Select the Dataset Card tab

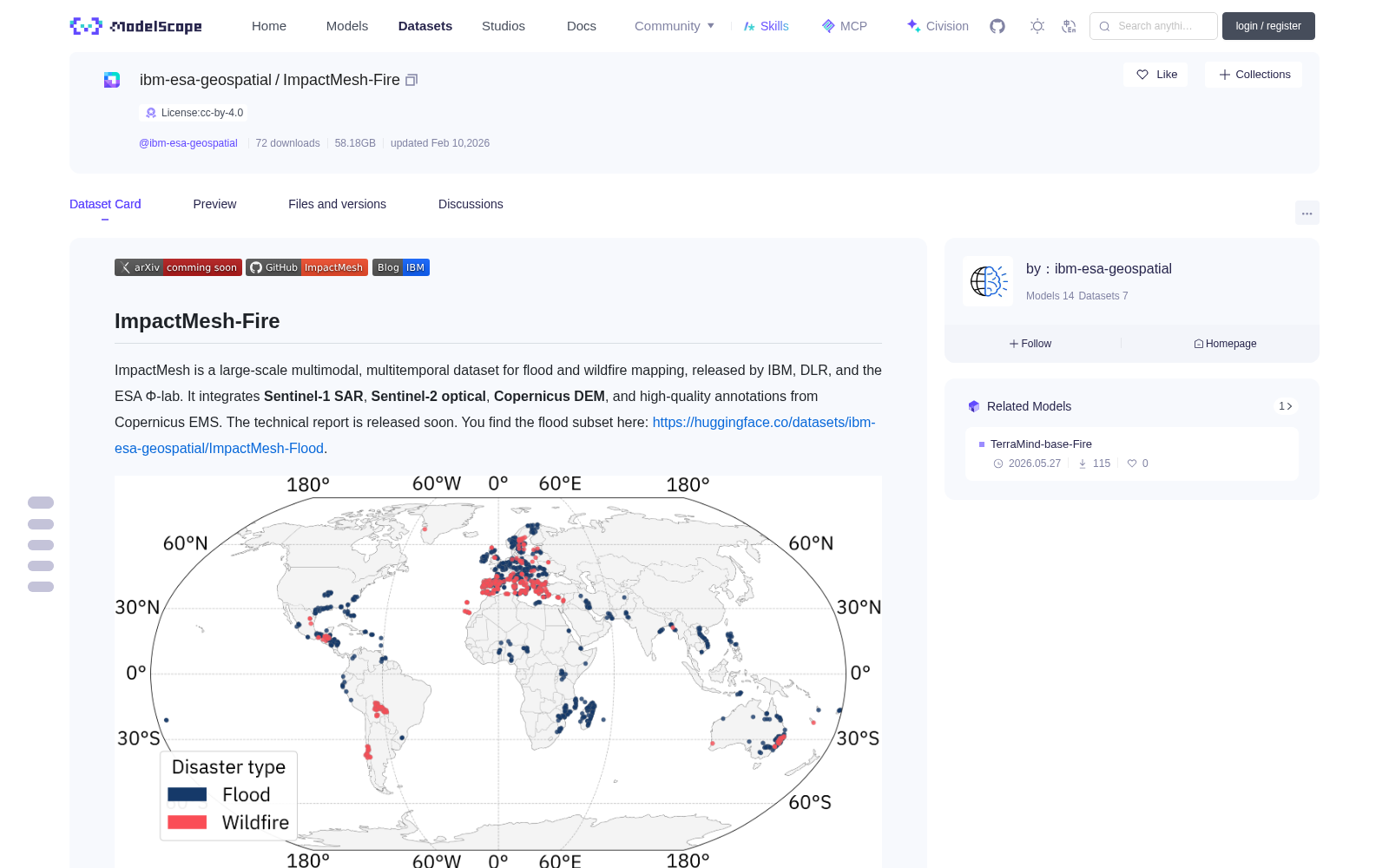(105, 204)
